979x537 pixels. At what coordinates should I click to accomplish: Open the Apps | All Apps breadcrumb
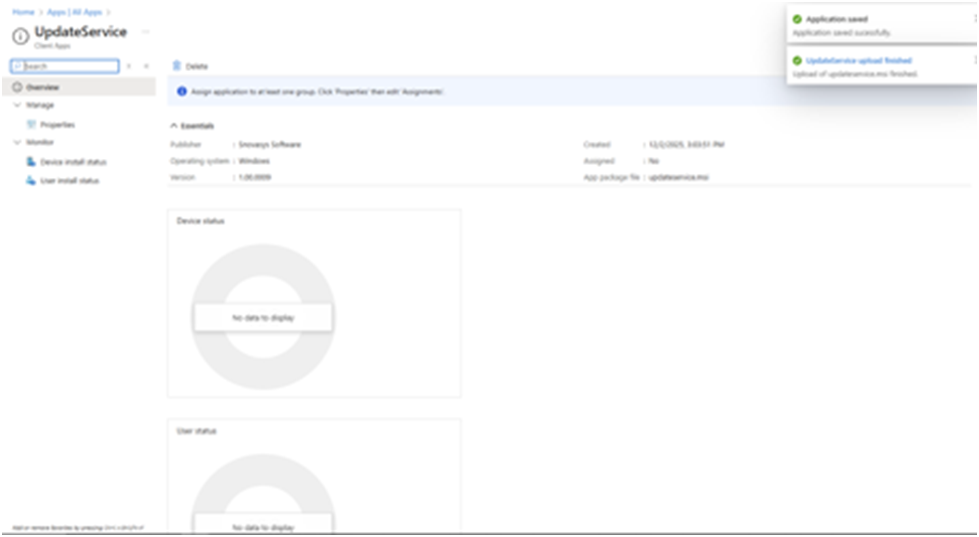pos(75,12)
